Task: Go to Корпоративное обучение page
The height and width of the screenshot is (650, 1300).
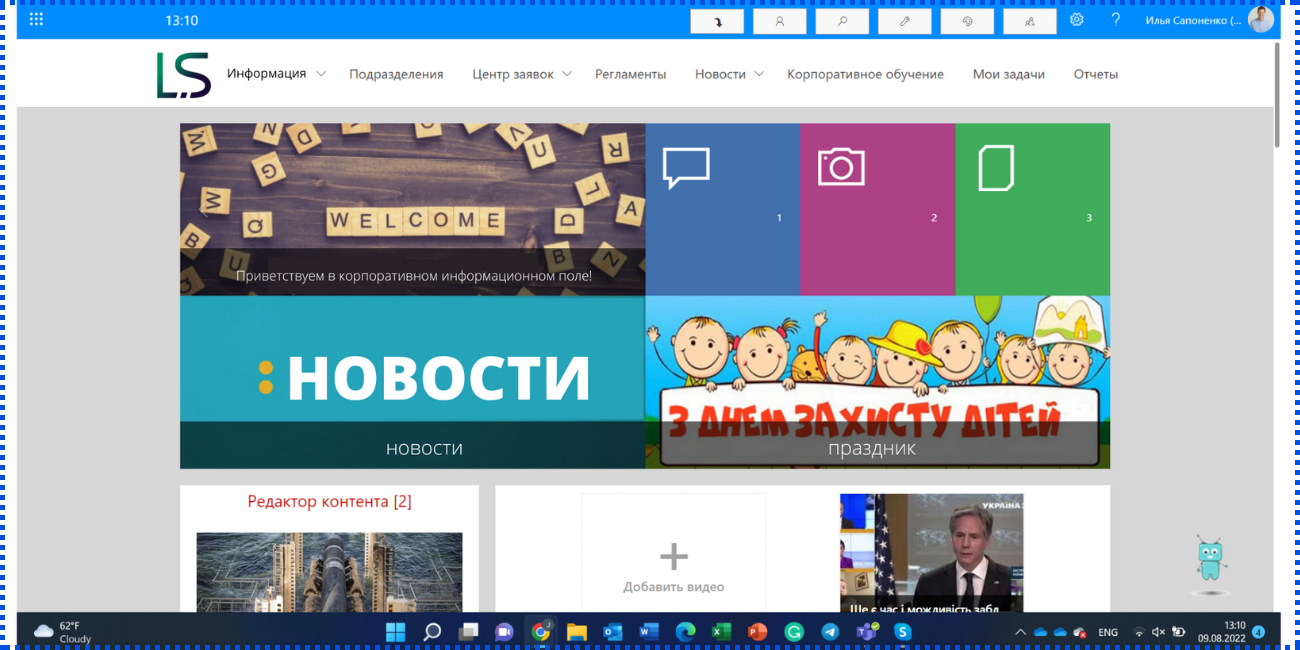Action: pyautogui.click(x=865, y=74)
